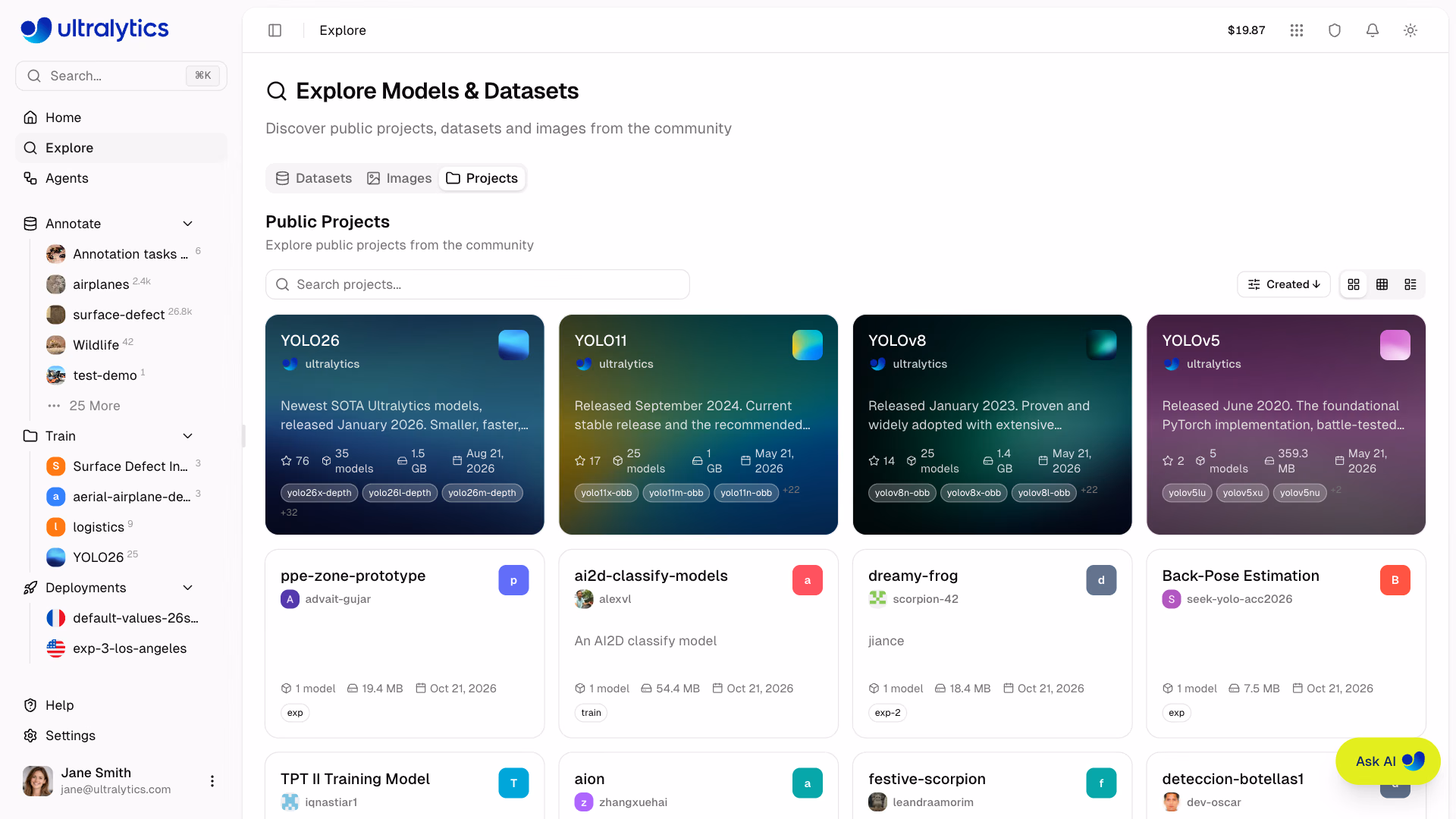Toggle the sidebar panel icon
This screenshot has width=1456, height=819.
[275, 30]
